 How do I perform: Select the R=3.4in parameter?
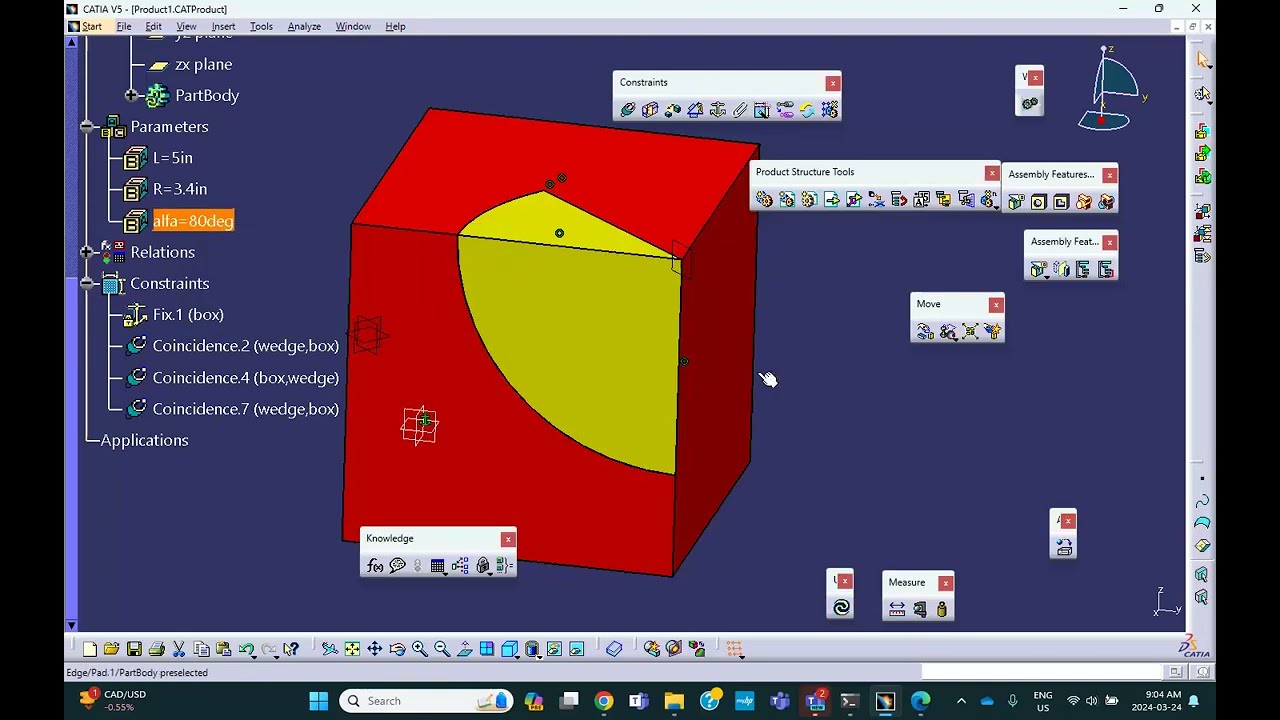tap(180, 189)
